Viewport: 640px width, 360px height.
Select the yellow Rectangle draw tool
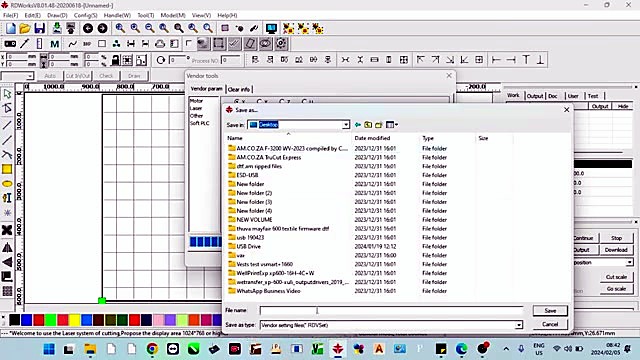click(x=7, y=169)
